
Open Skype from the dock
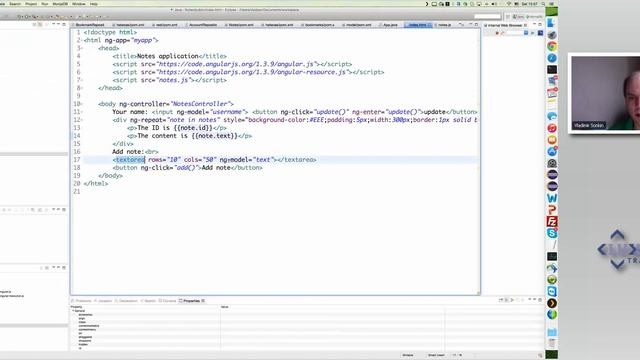(x=552, y=233)
